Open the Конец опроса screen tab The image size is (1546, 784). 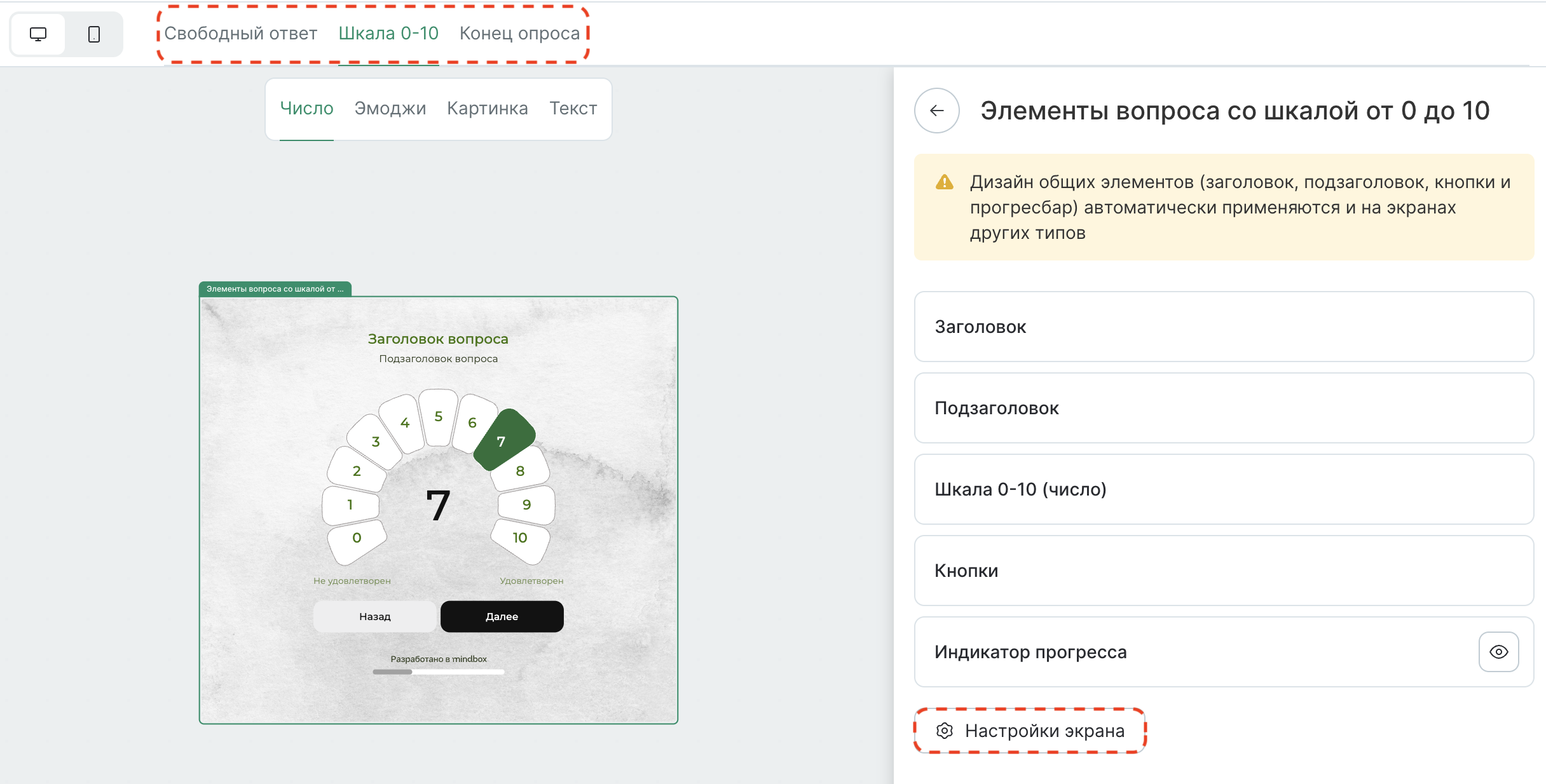[519, 33]
